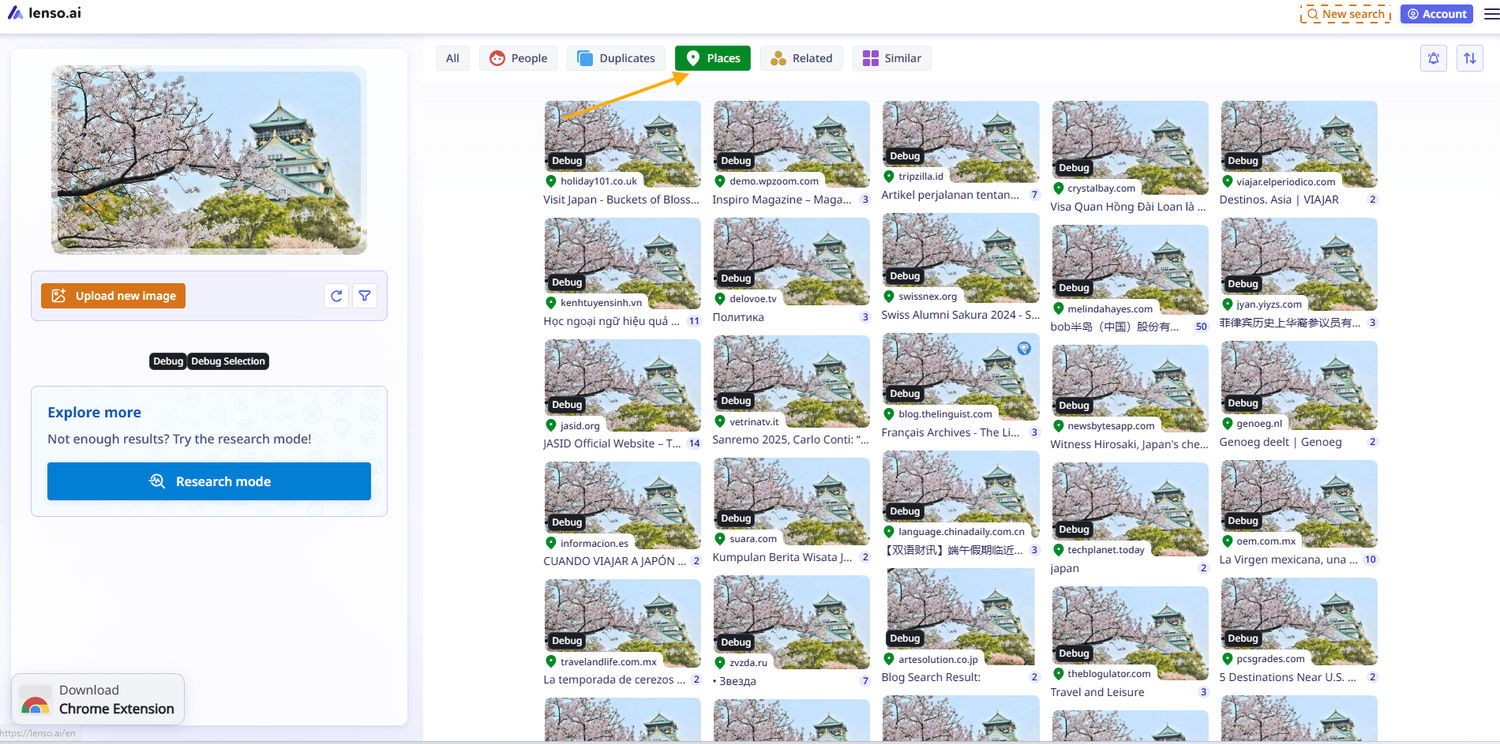This screenshot has width=1500, height=744.
Task: Open the hamburger menu
Action: [1491, 13]
